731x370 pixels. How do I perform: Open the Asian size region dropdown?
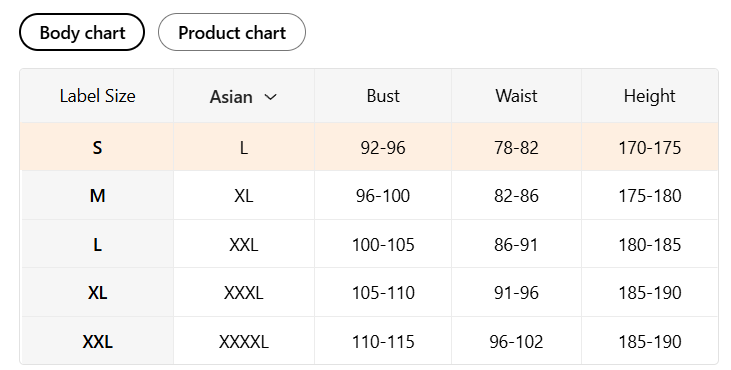click(243, 96)
